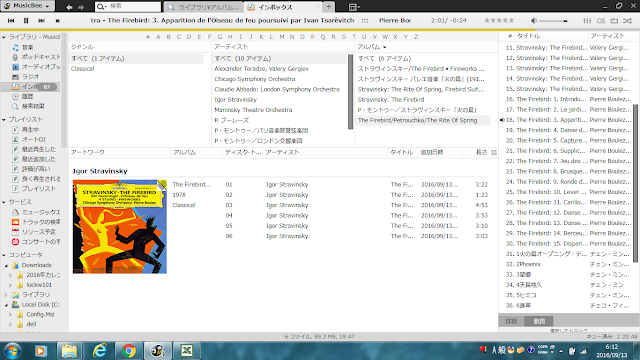Open the トラックの検索 service

(36, 222)
